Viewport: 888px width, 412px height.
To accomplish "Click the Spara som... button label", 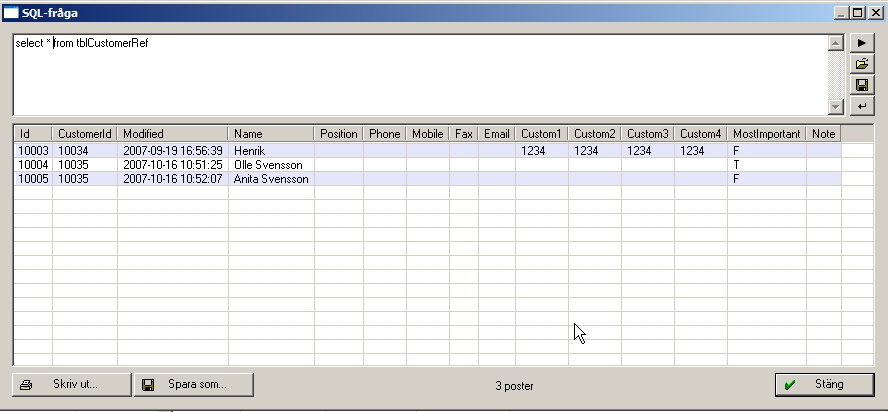I will [x=197, y=384].
